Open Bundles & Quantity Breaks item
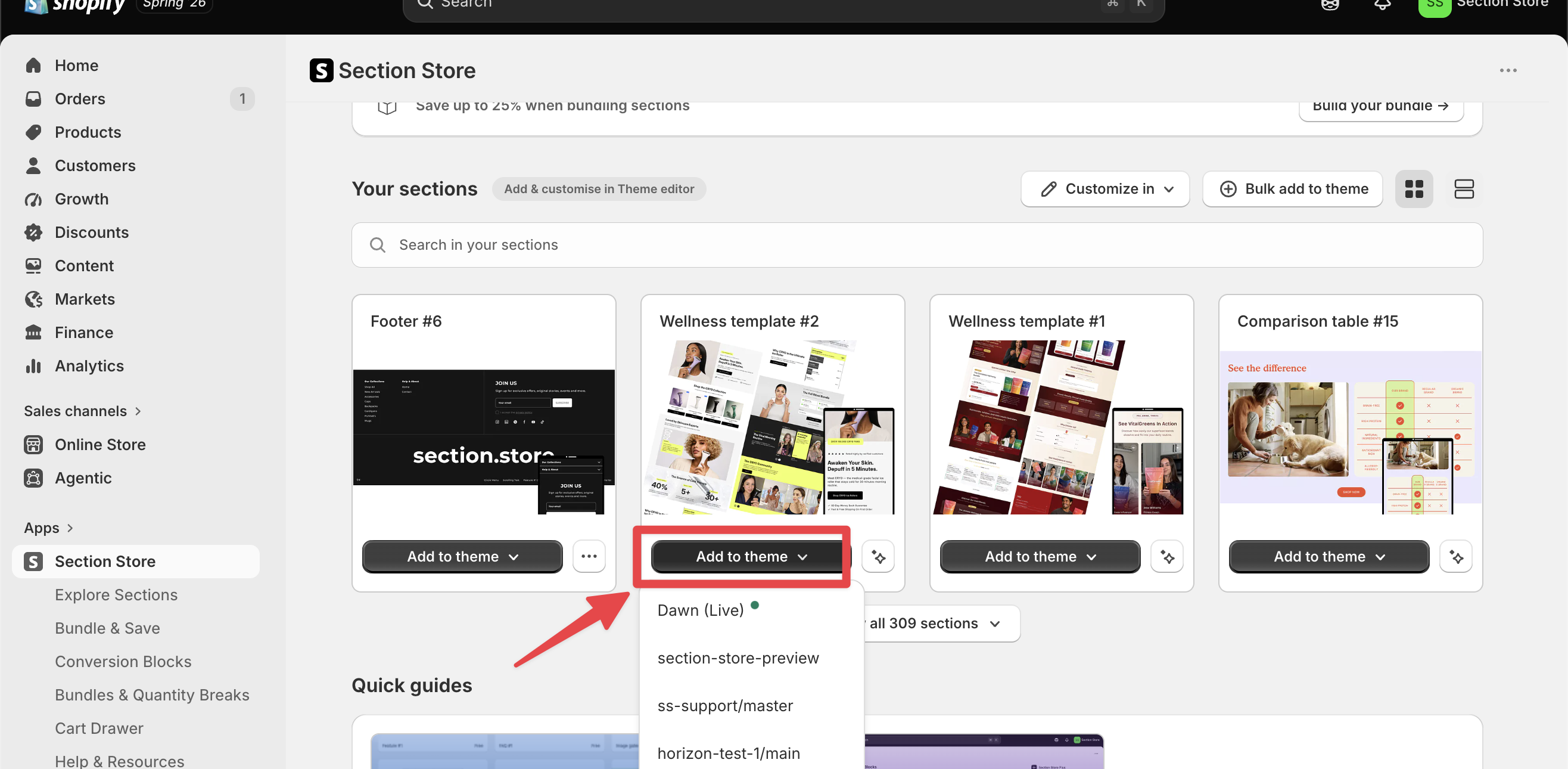 [x=152, y=695]
